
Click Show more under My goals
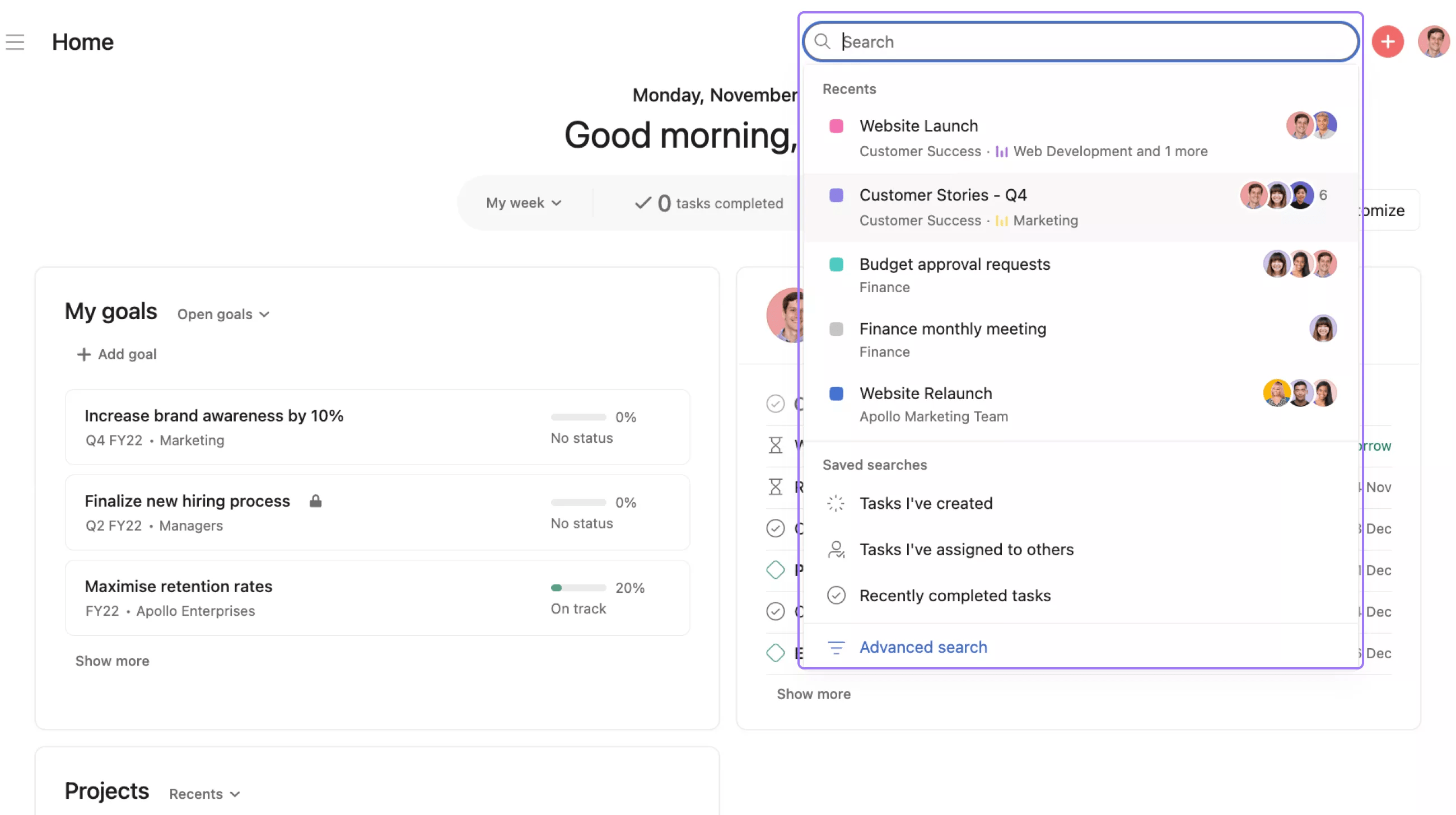(112, 660)
